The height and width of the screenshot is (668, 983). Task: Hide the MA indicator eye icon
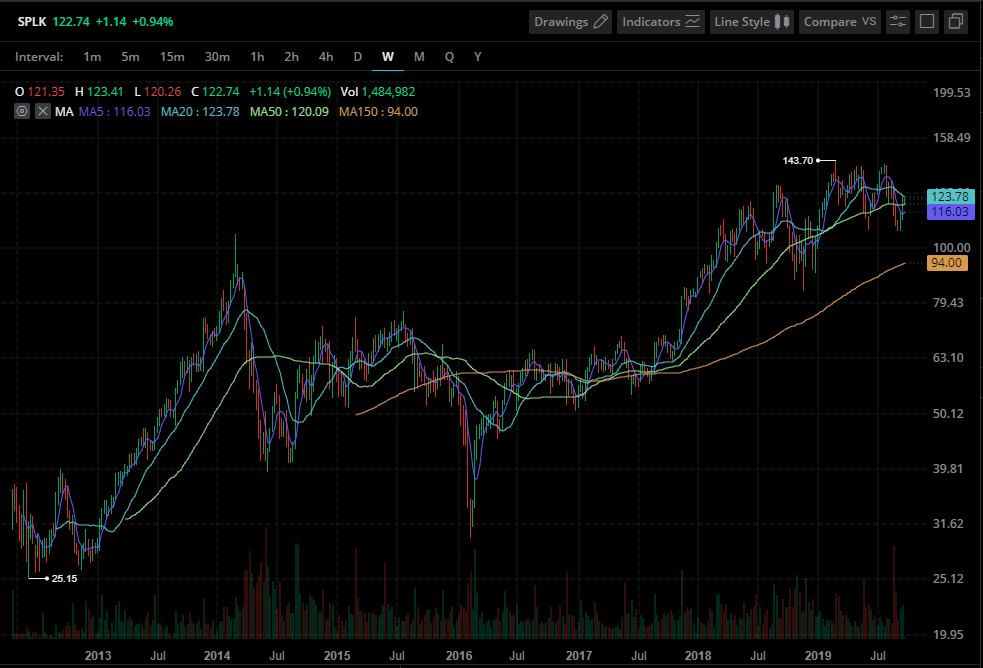pos(22,112)
